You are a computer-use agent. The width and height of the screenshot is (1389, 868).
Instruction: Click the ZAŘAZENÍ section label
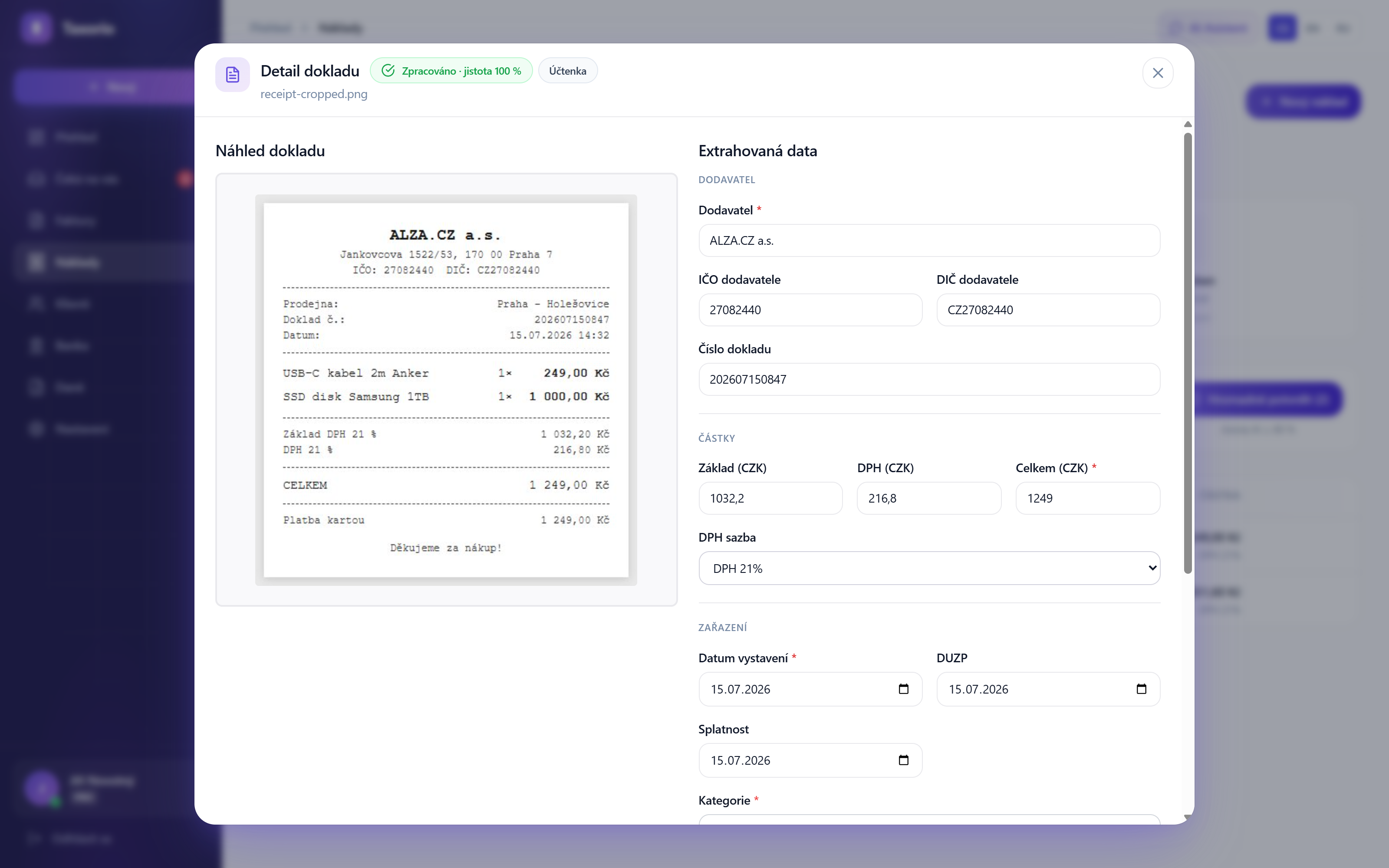tap(723, 628)
